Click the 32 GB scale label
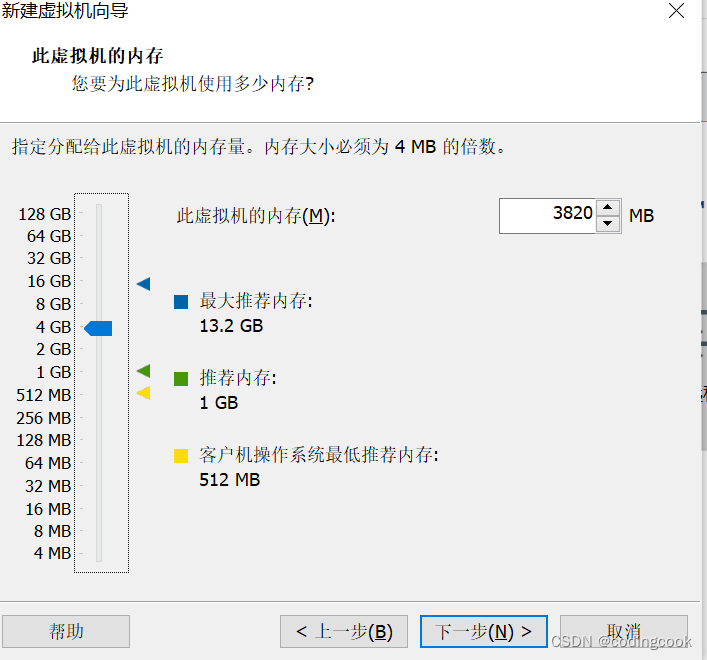707x660 pixels. pos(49,258)
